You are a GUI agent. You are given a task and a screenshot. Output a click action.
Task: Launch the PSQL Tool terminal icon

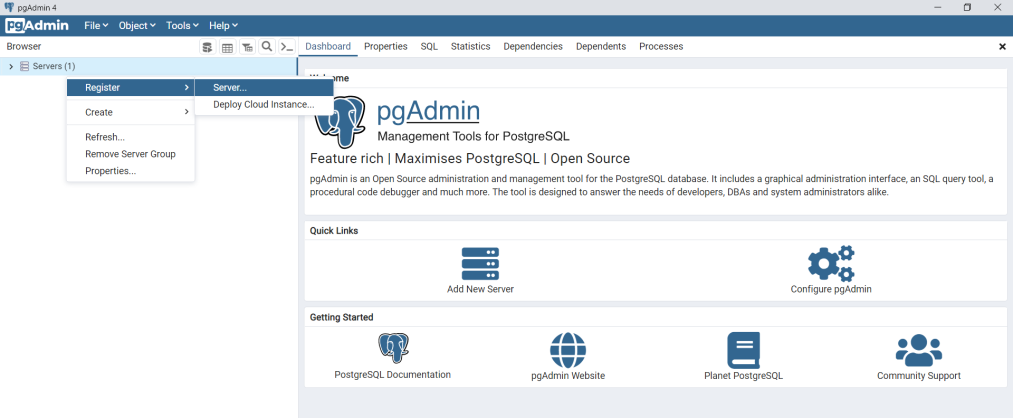(287, 47)
